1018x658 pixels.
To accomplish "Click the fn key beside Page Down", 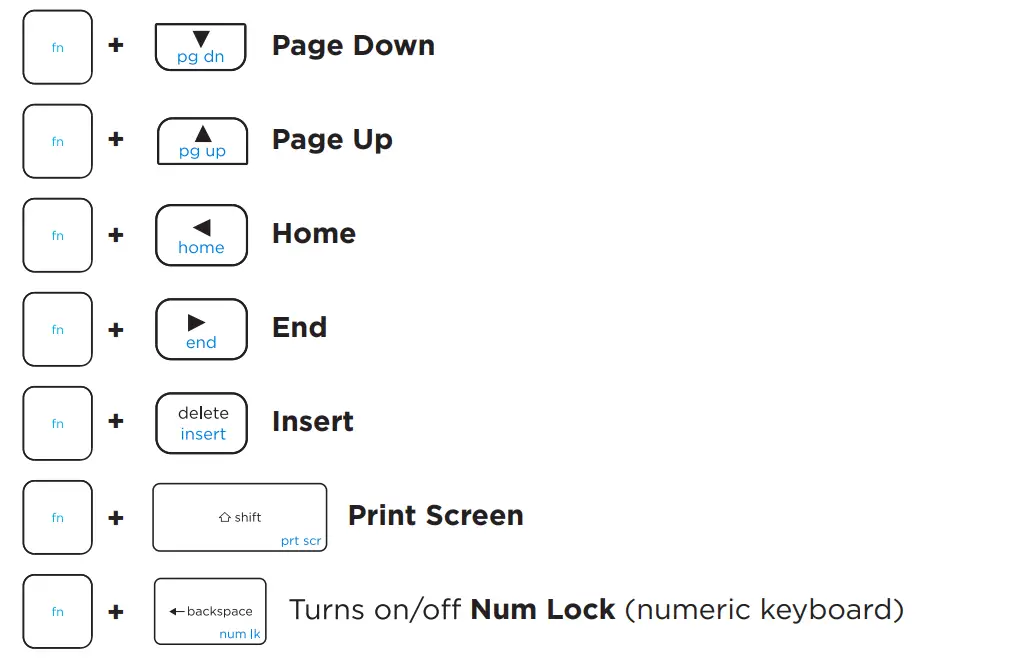I will (x=57, y=47).
